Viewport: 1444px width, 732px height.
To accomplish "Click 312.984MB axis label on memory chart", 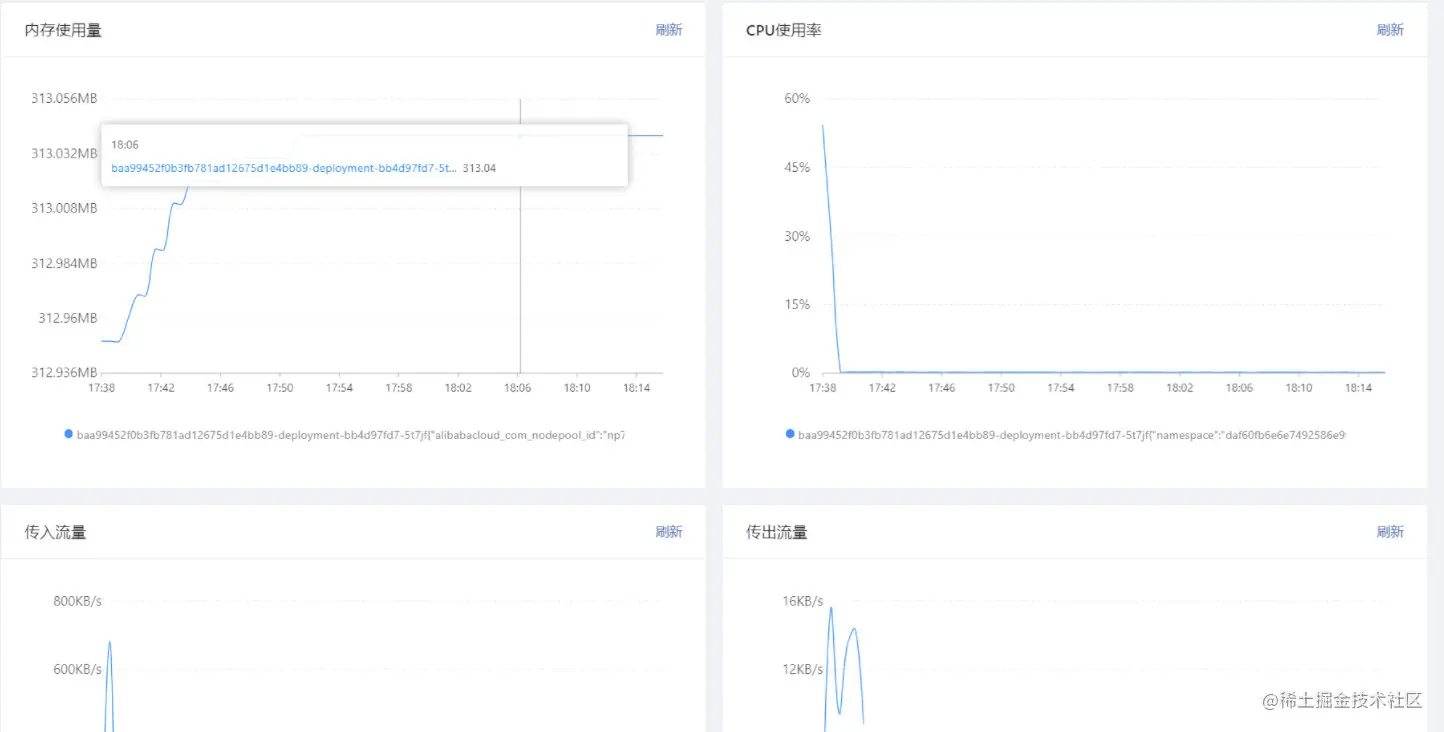I will pyautogui.click(x=64, y=263).
